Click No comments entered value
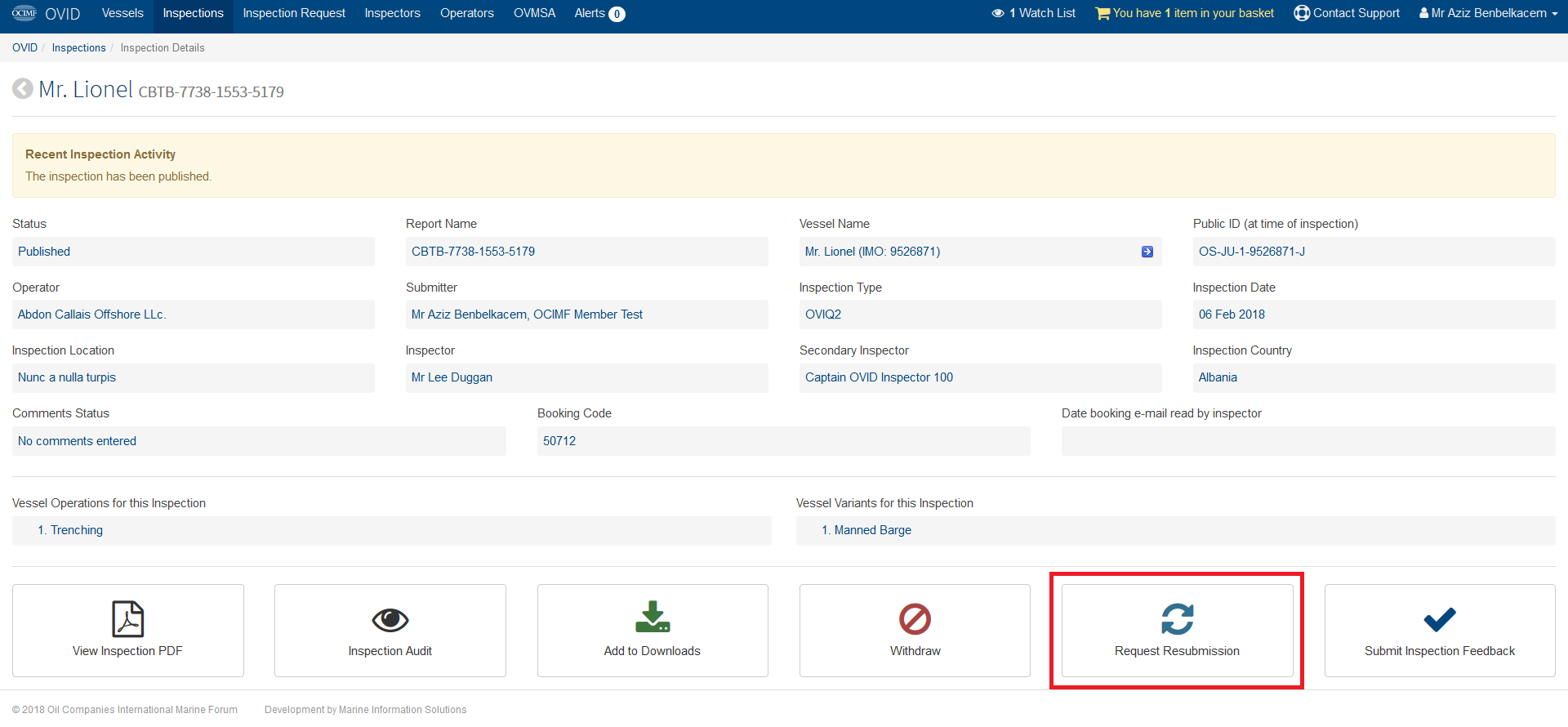 pyautogui.click(x=259, y=441)
